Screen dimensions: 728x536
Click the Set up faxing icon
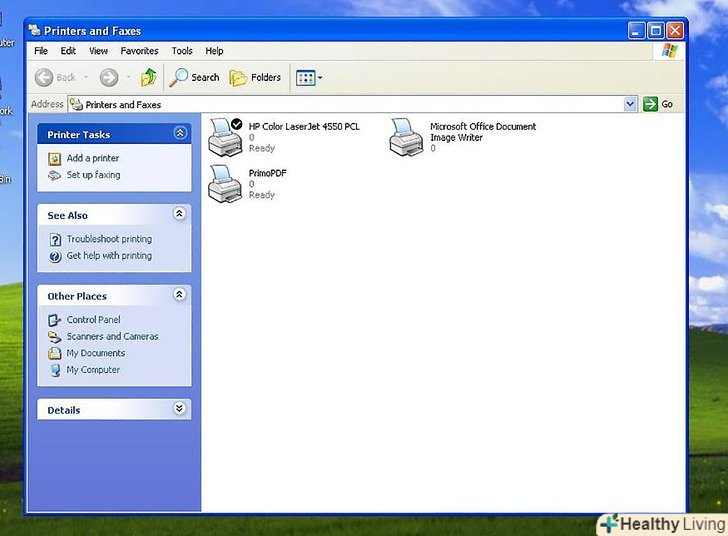pyautogui.click(x=55, y=175)
